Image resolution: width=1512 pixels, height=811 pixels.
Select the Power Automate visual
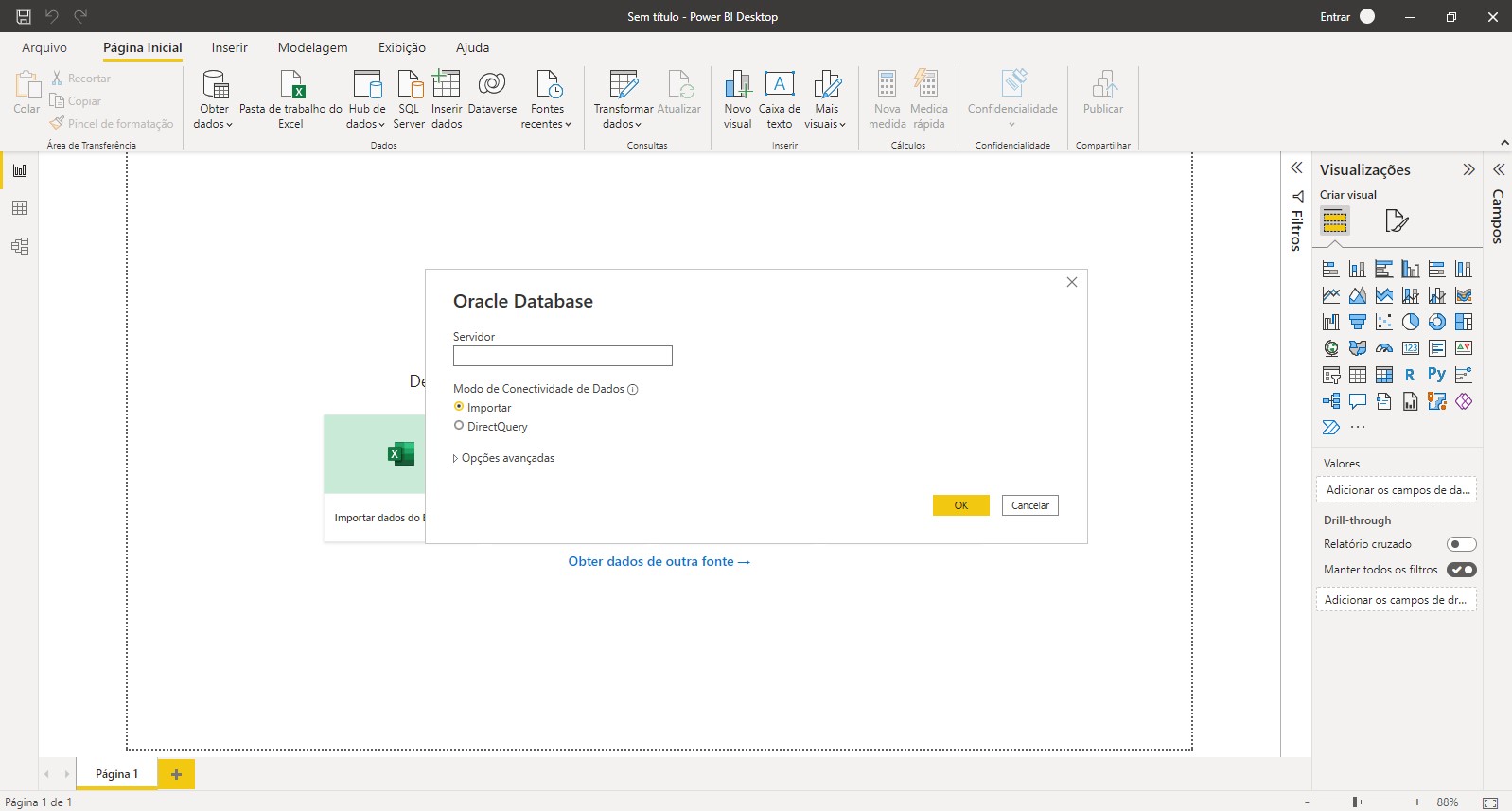pyautogui.click(x=1330, y=428)
